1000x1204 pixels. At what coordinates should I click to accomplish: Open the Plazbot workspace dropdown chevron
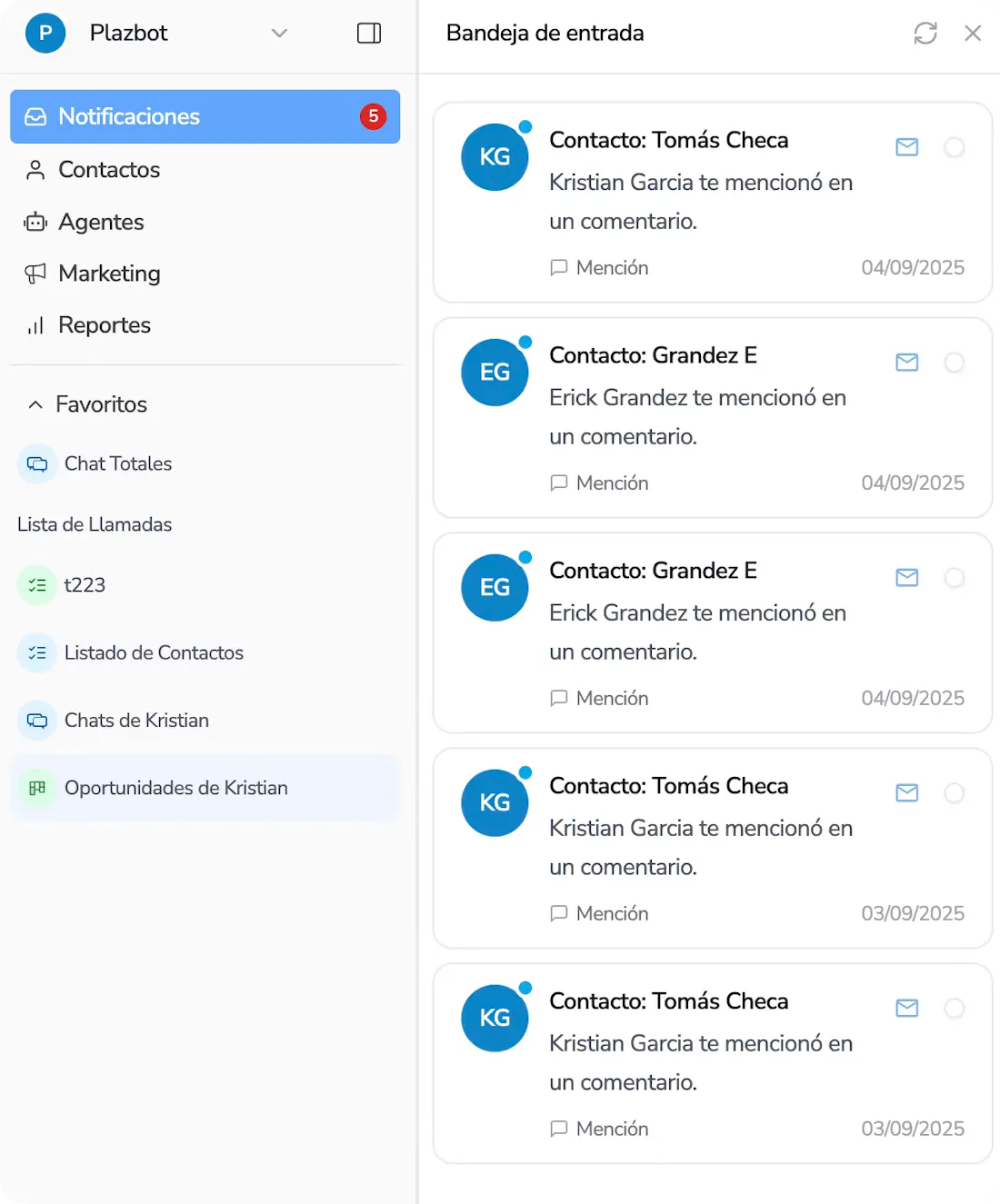[x=279, y=34]
